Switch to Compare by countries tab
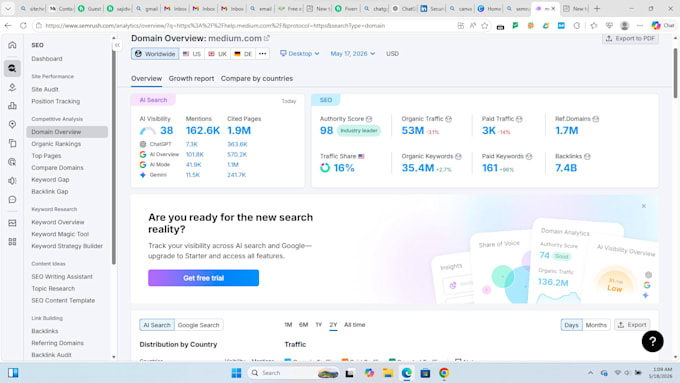680x383 pixels. [257, 79]
